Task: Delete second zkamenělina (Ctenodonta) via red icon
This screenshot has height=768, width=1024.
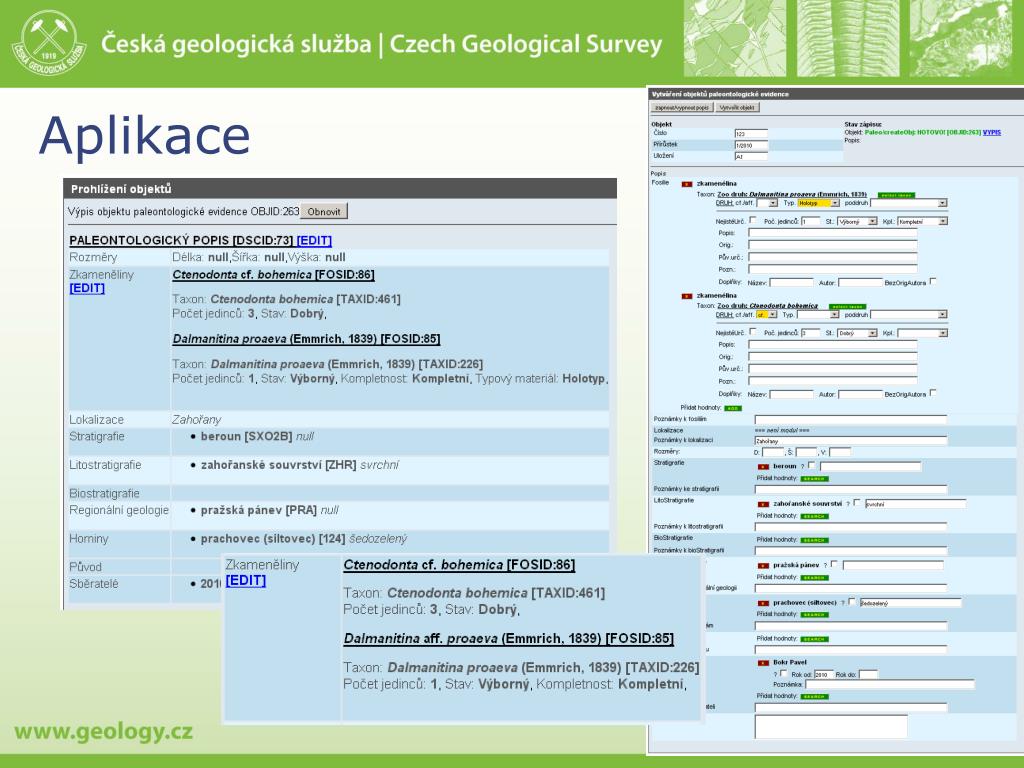Action: (x=686, y=296)
